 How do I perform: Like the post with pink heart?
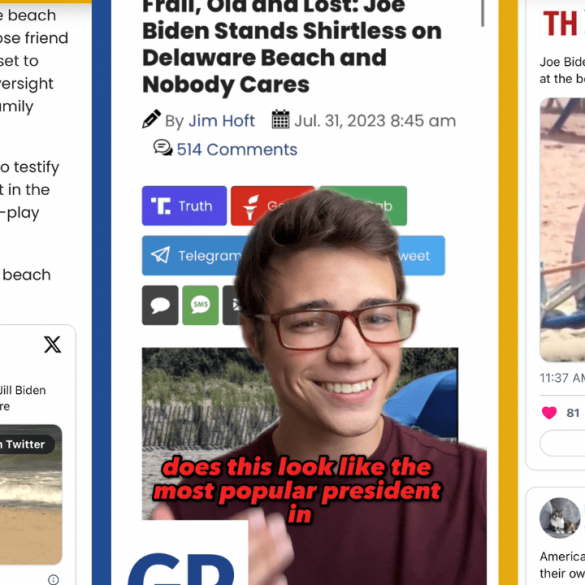click(549, 413)
